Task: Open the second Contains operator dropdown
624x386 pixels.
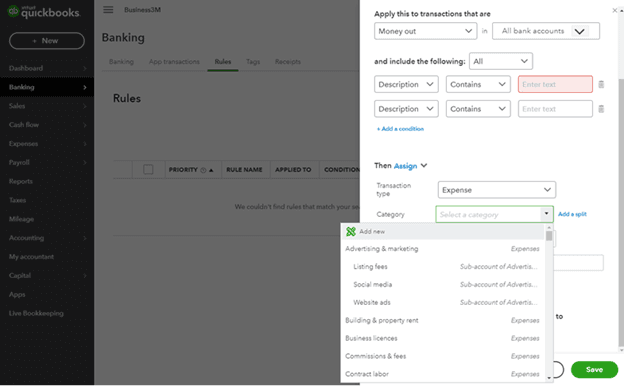Action: click(x=478, y=109)
